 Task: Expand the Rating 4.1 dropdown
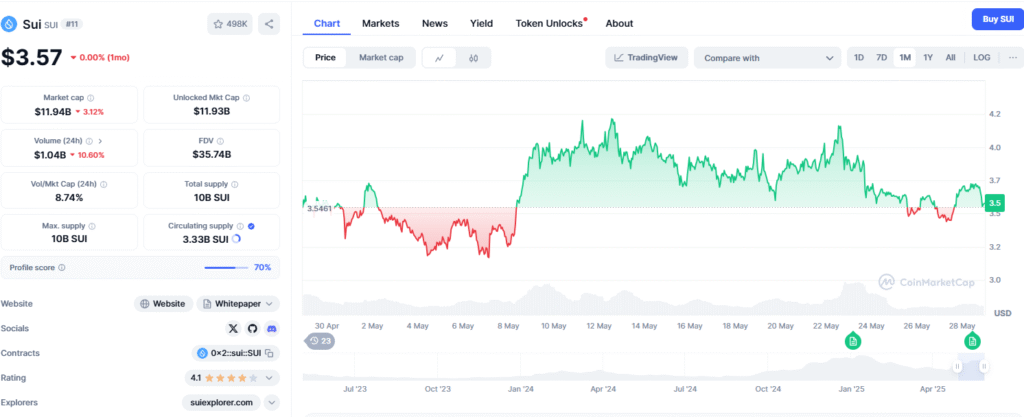pos(269,378)
